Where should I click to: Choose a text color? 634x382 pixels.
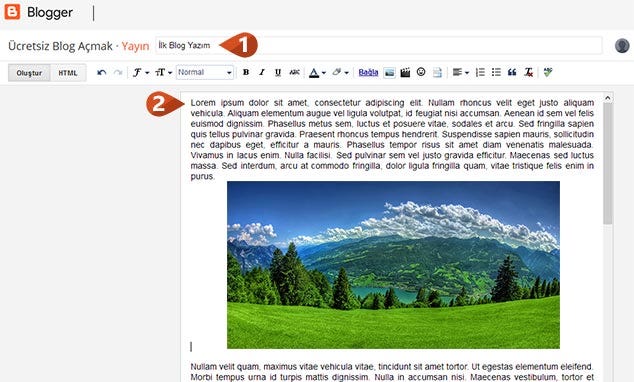(317, 73)
